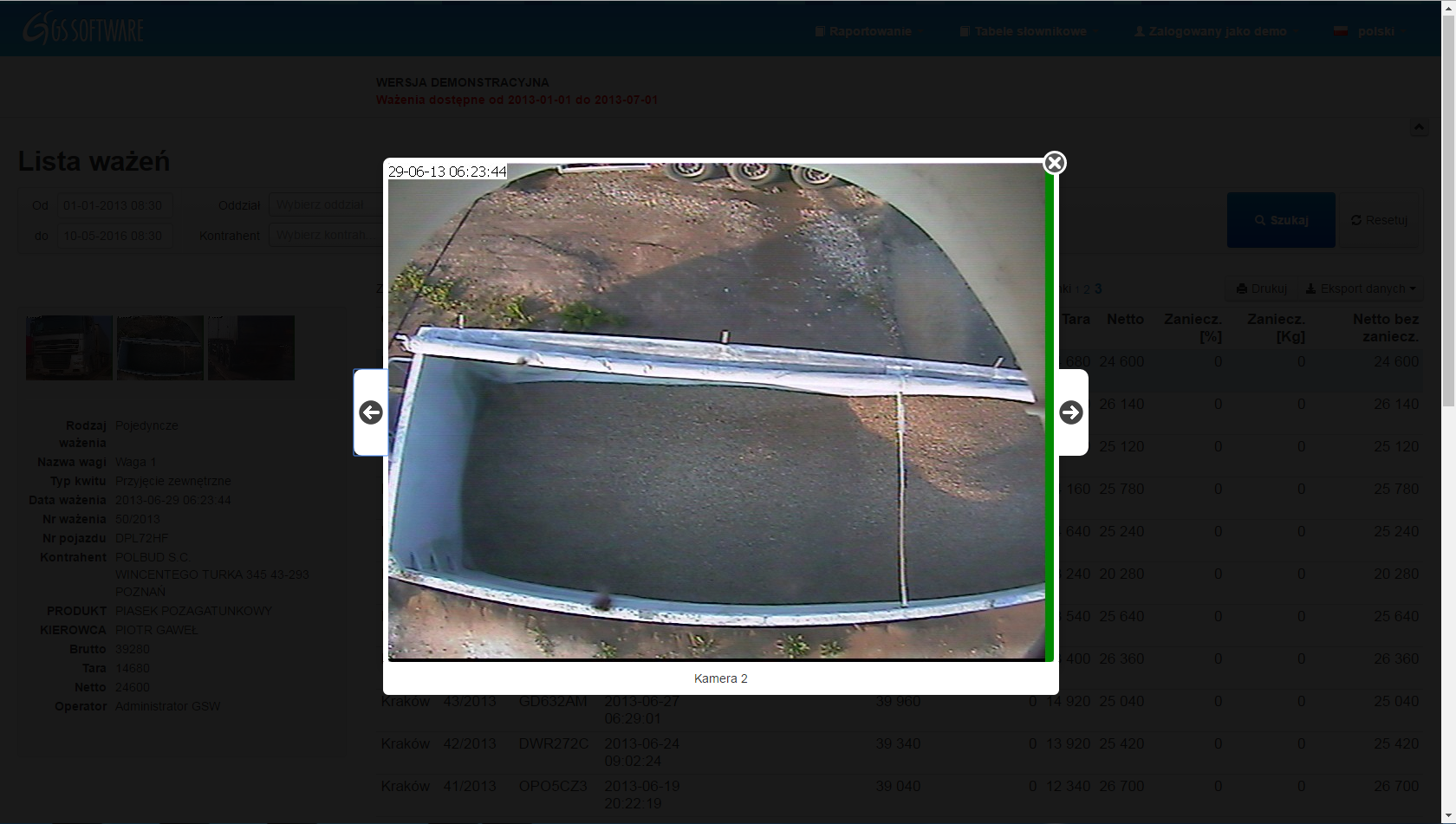Advance to the next camera image
1456x824 pixels.
[1071, 412]
